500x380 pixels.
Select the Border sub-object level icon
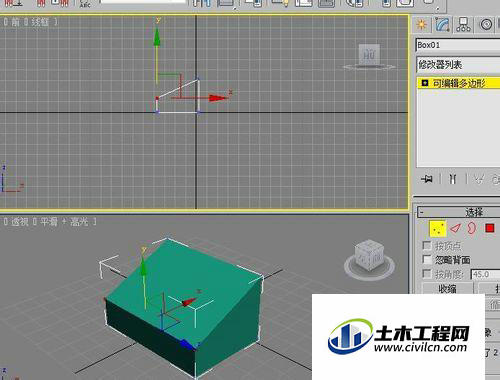471,228
